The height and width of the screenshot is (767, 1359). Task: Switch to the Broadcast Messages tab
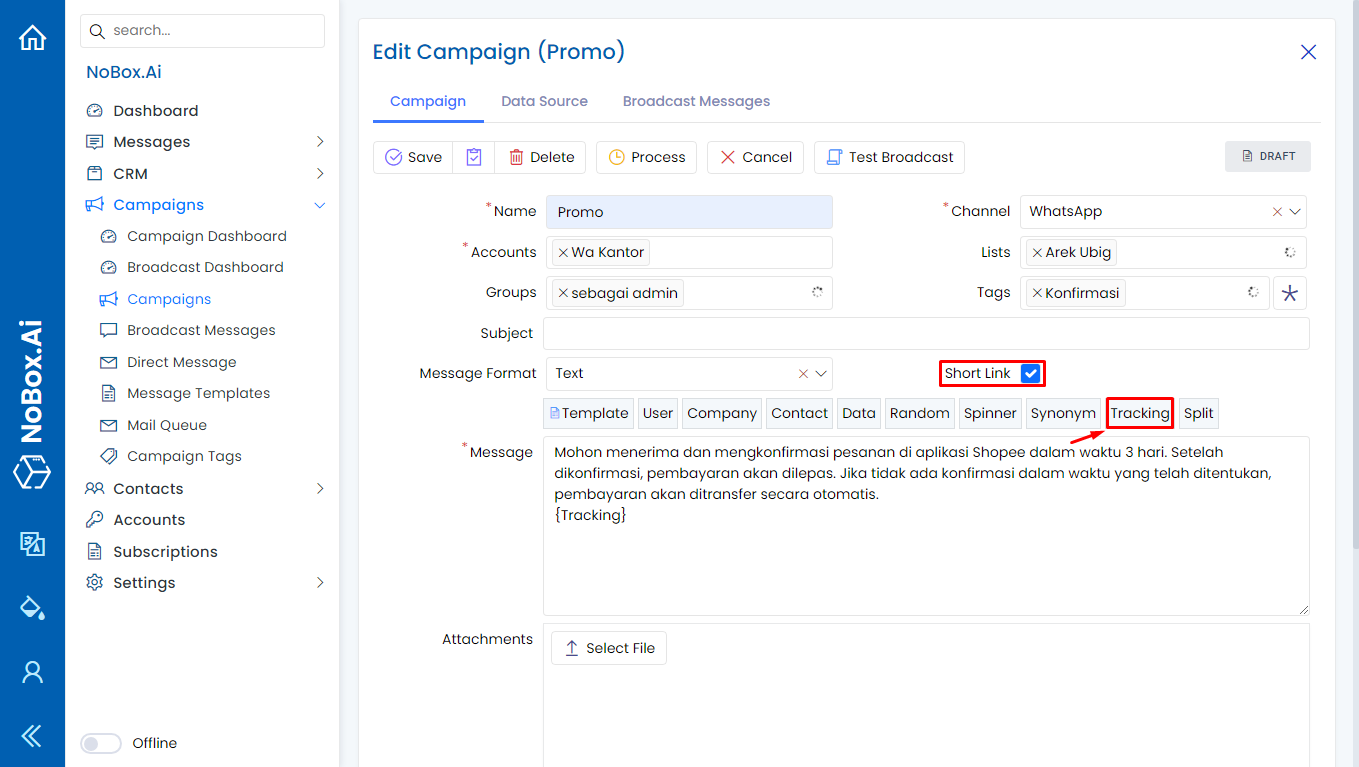696,101
